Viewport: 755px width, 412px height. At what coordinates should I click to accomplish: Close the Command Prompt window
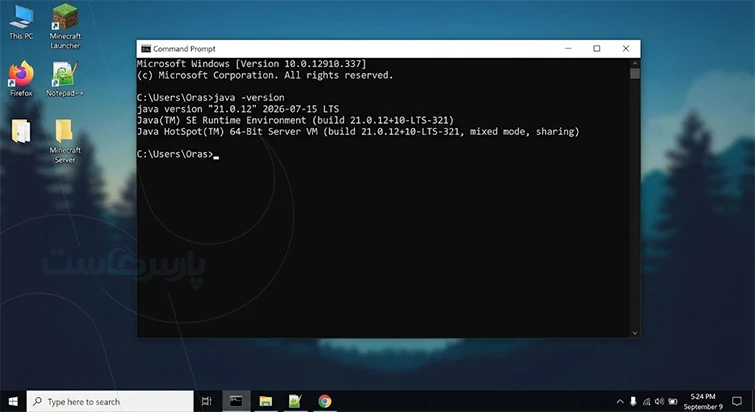tap(626, 49)
